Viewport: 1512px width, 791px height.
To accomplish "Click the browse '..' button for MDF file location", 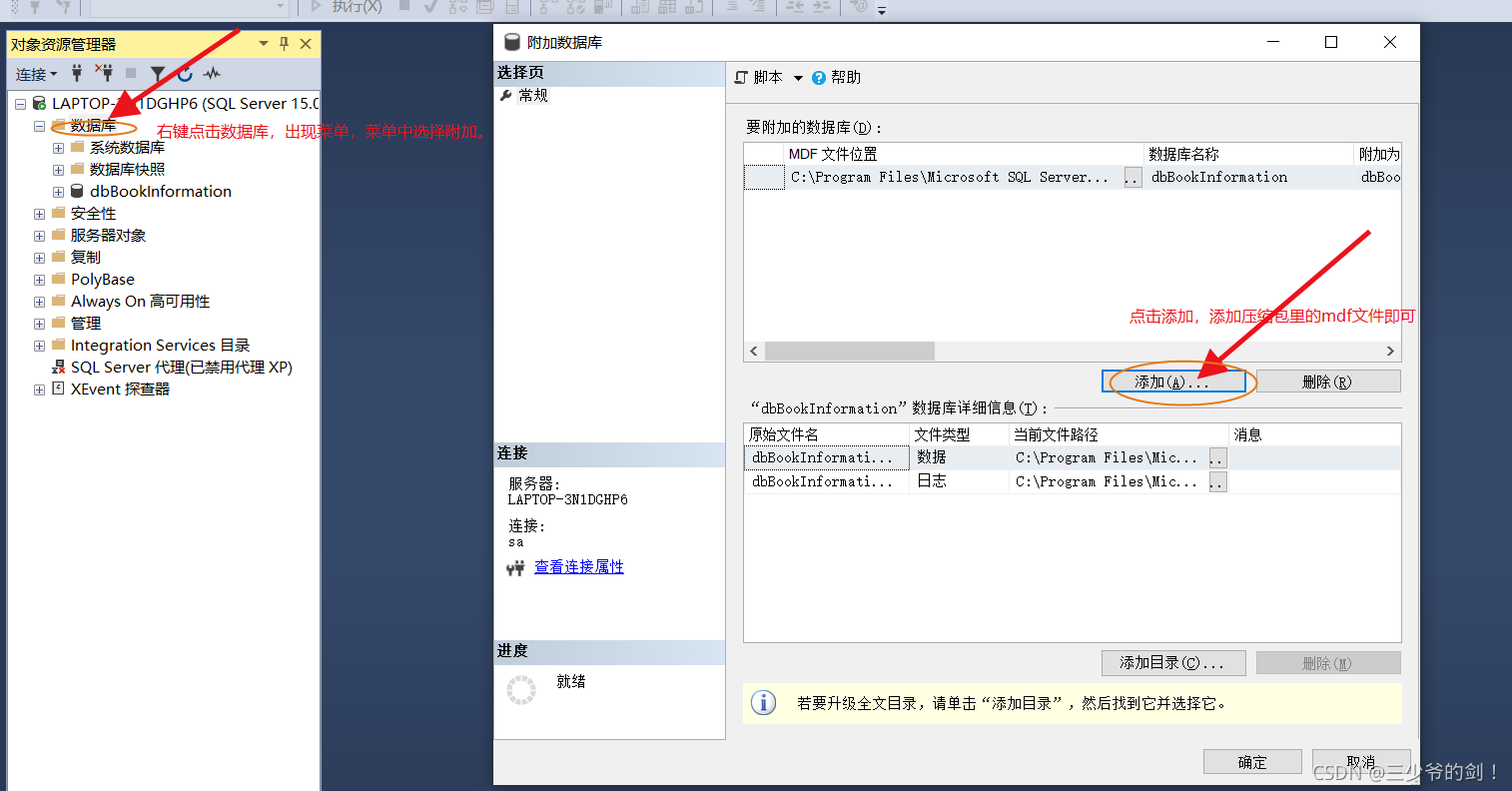I will tap(1133, 178).
